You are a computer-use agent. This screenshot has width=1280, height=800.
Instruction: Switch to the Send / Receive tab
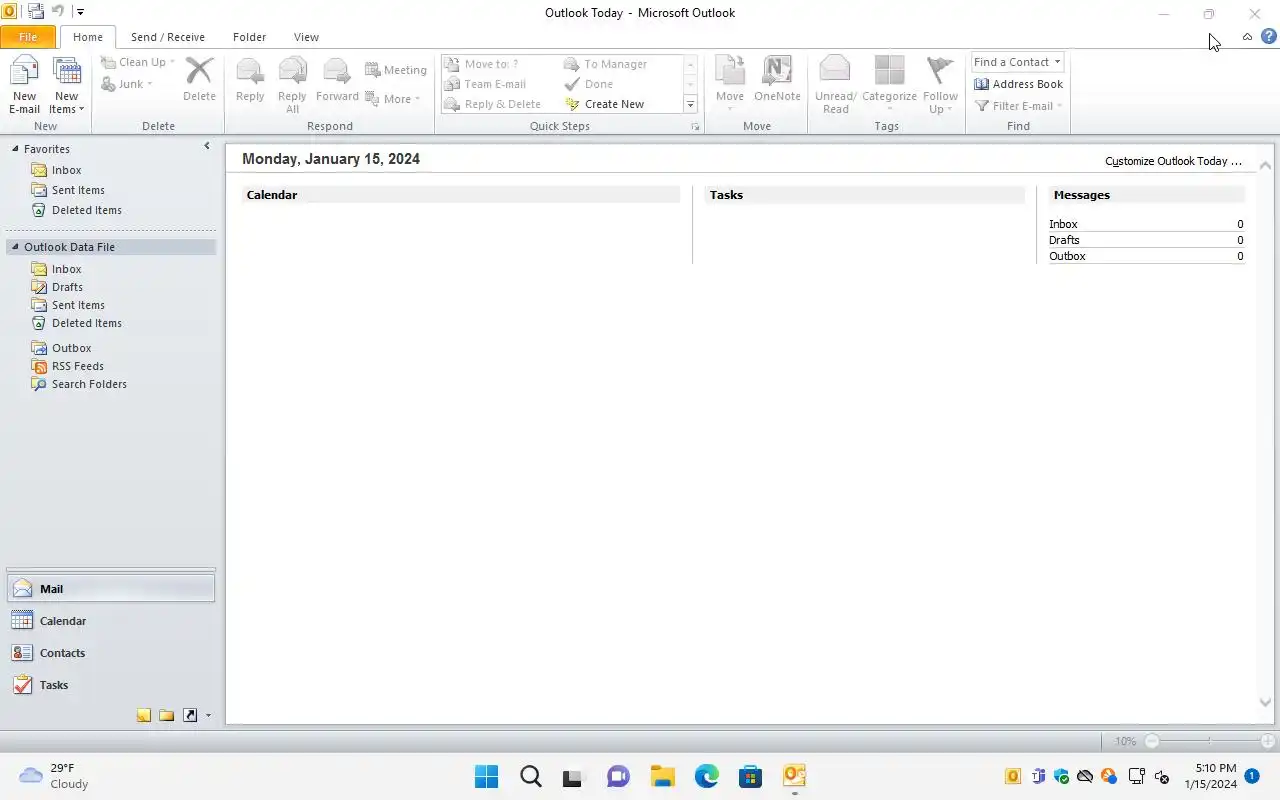click(168, 37)
